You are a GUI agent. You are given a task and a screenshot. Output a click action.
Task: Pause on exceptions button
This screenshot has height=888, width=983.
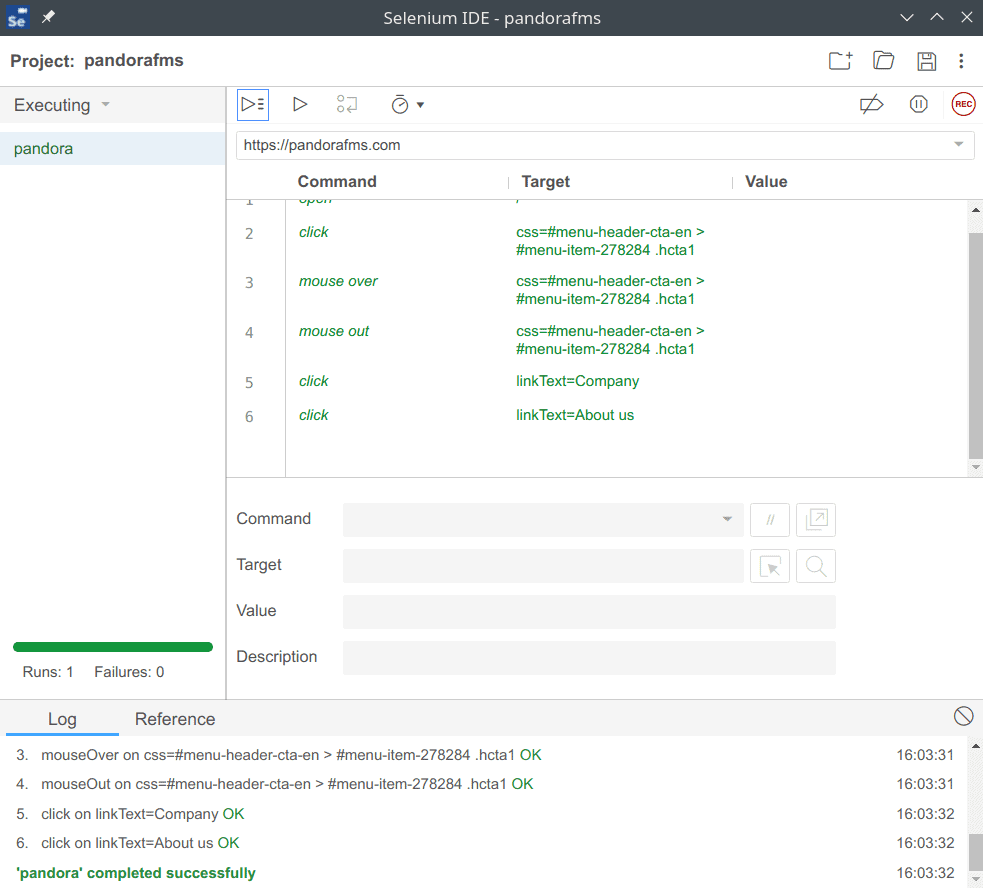[x=918, y=105]
